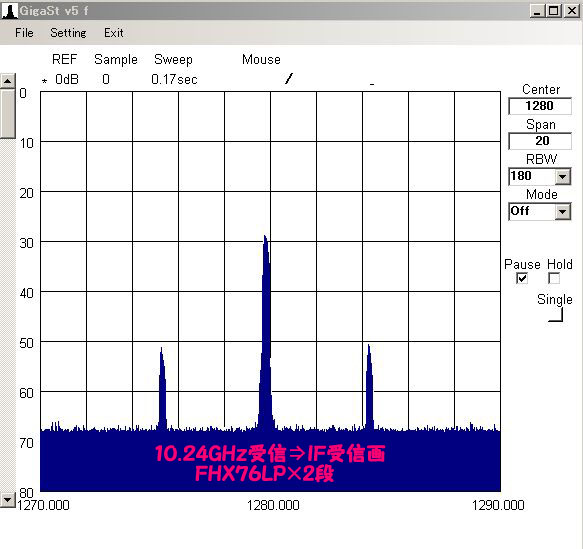Expand the Mode dropdown arrow

point(563,211)
